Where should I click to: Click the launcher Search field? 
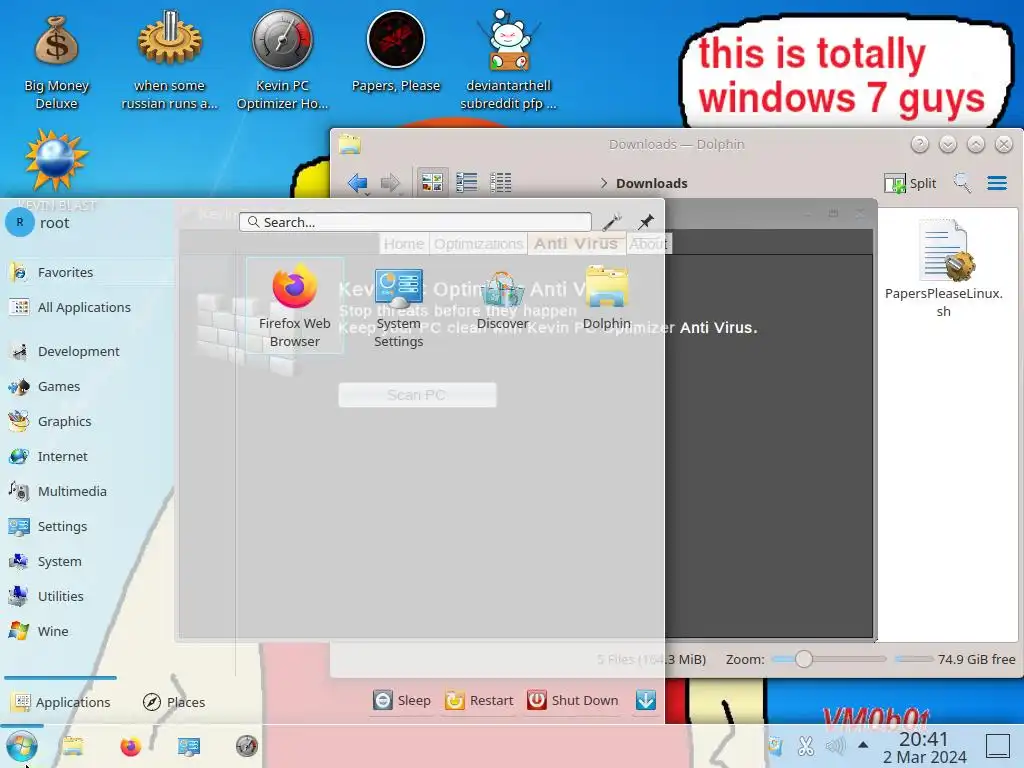coord(415,222)
